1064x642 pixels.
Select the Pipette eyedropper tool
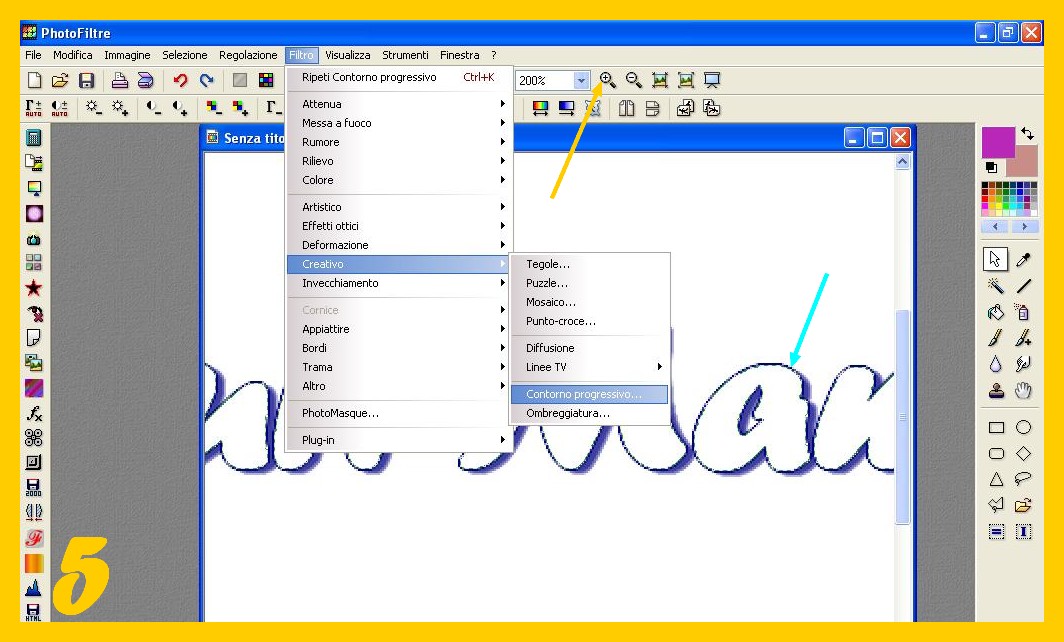(x=1023, y=260)
